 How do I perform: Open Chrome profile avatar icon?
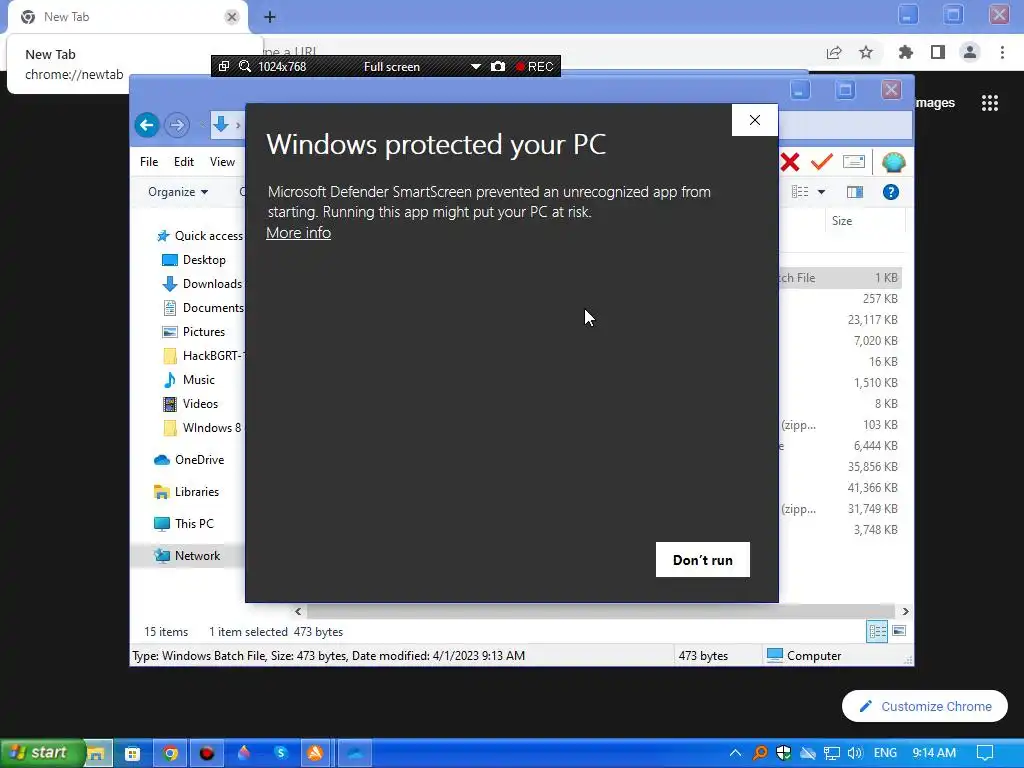pyautogui.click(x=970, y=52)
